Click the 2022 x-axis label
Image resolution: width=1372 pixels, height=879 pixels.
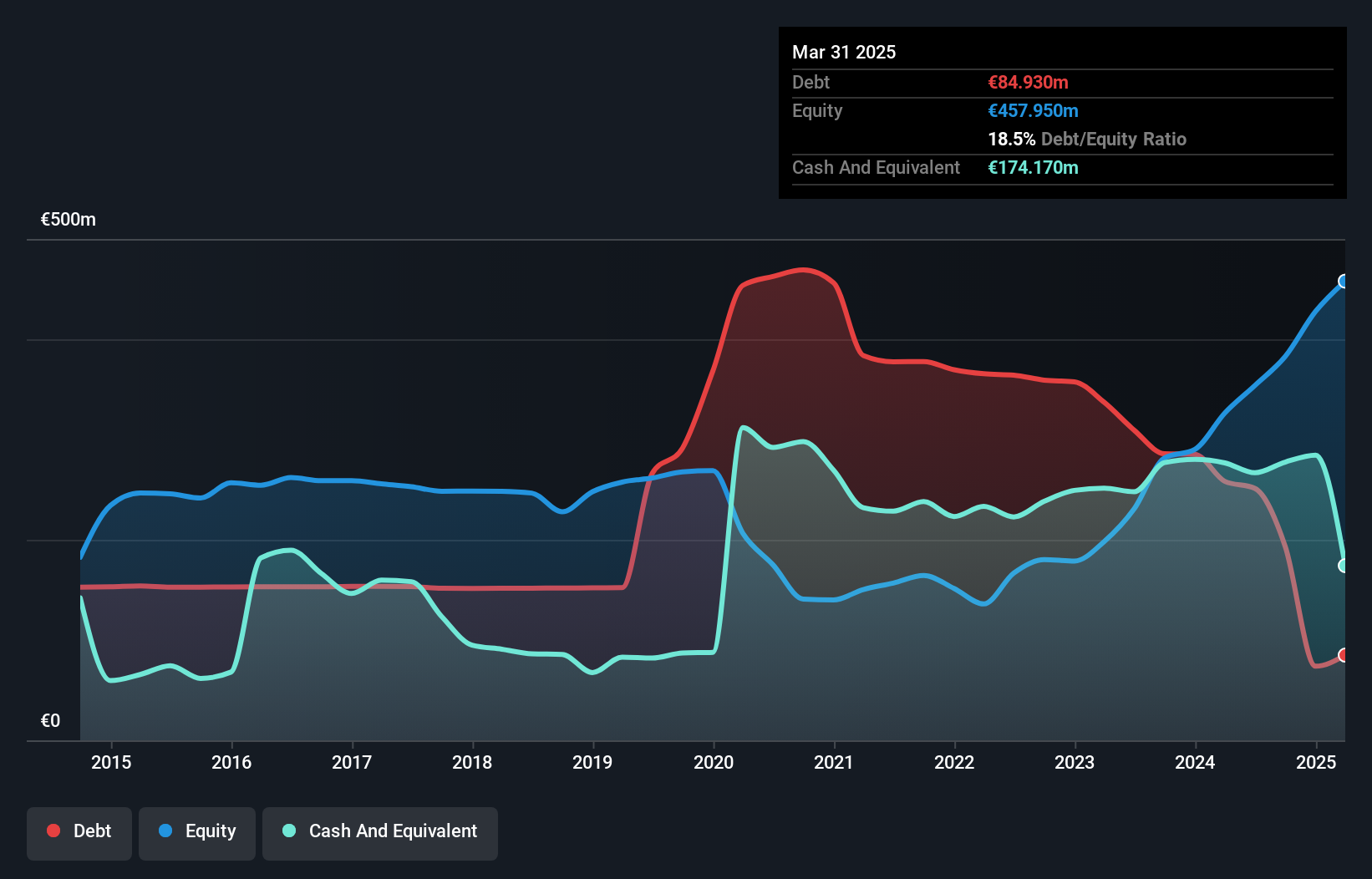tap(954, 762)
